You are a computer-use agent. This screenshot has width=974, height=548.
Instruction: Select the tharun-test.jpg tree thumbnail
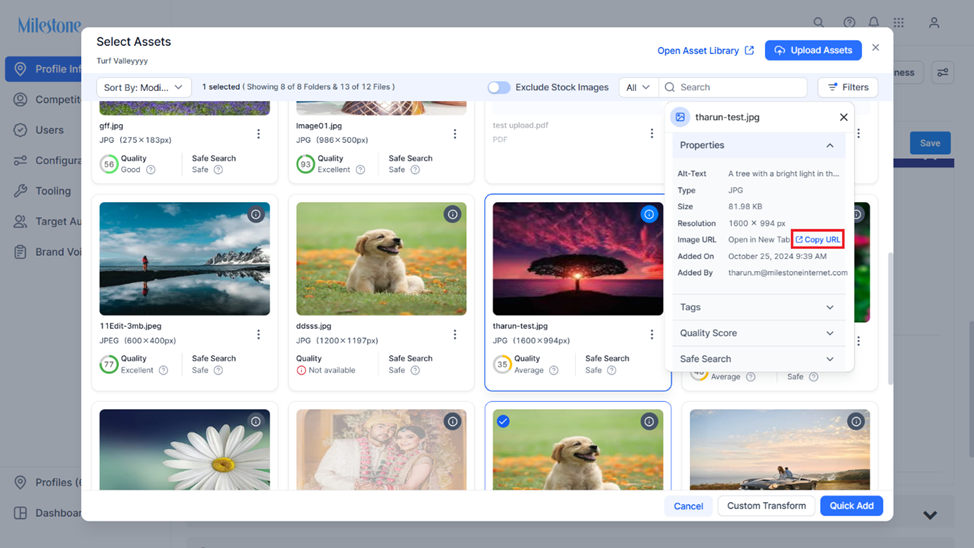click(578, 258)
